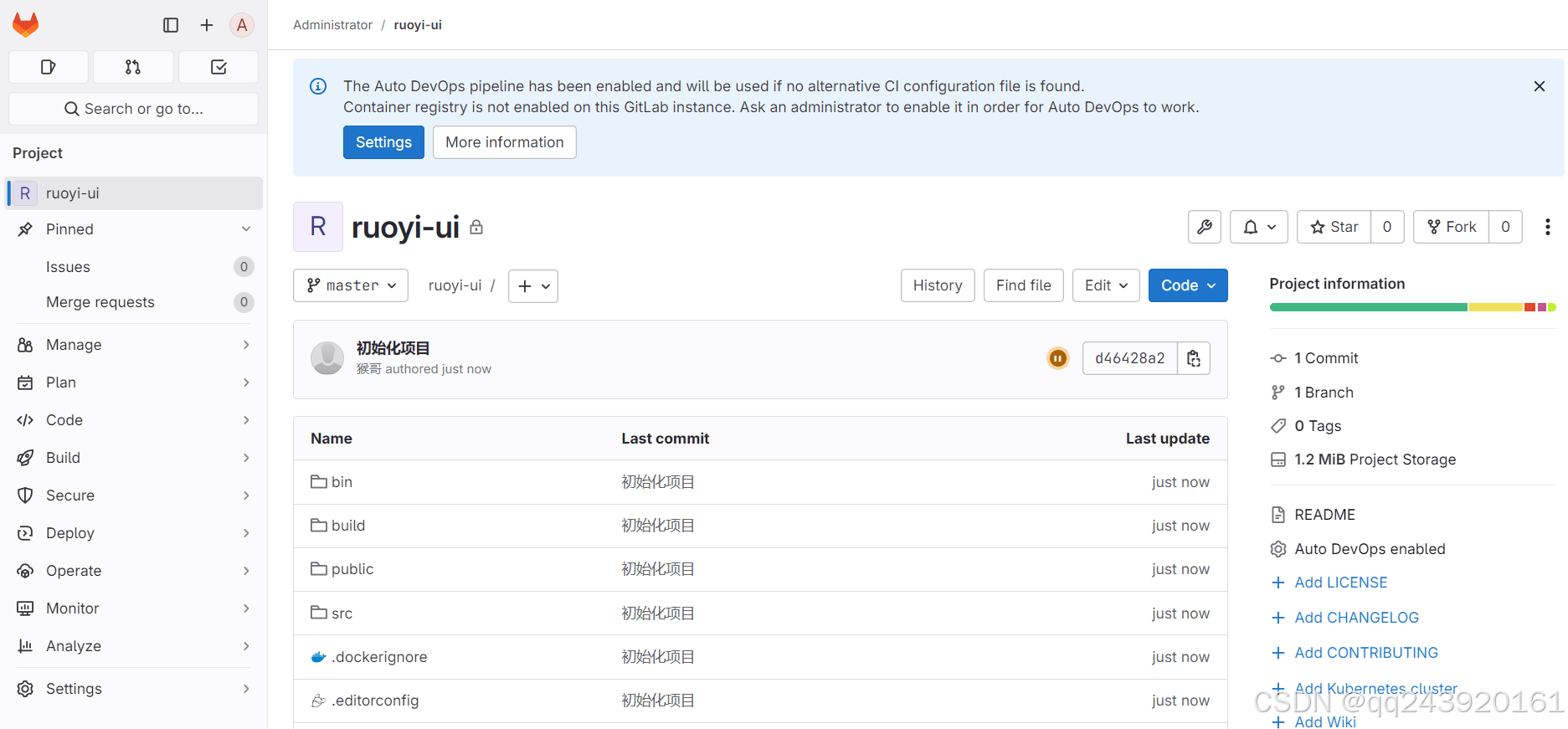This screenshot has width=1568, height=729.
Task: Open the notification bell dropdown
Action: point(1258,227)
